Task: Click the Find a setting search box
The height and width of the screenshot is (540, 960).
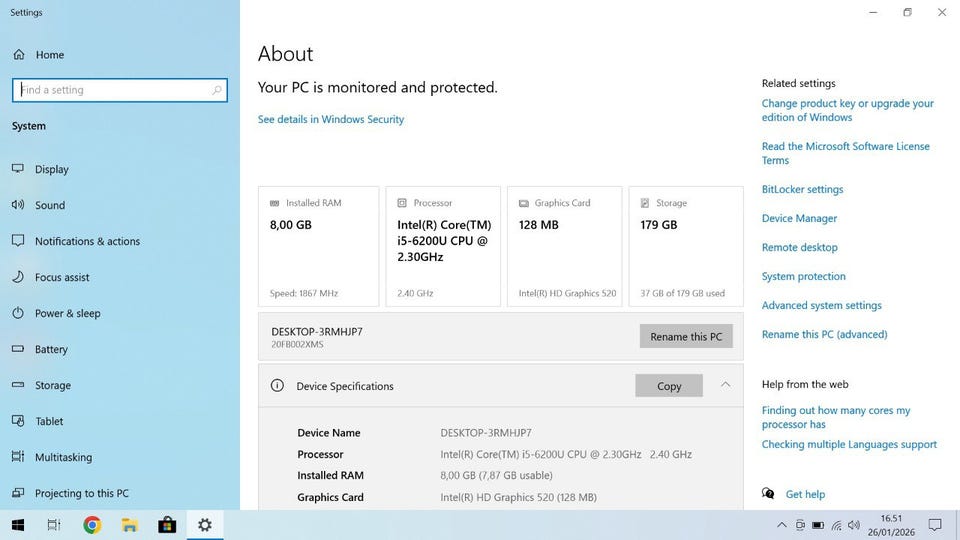Action: (120, 90)
